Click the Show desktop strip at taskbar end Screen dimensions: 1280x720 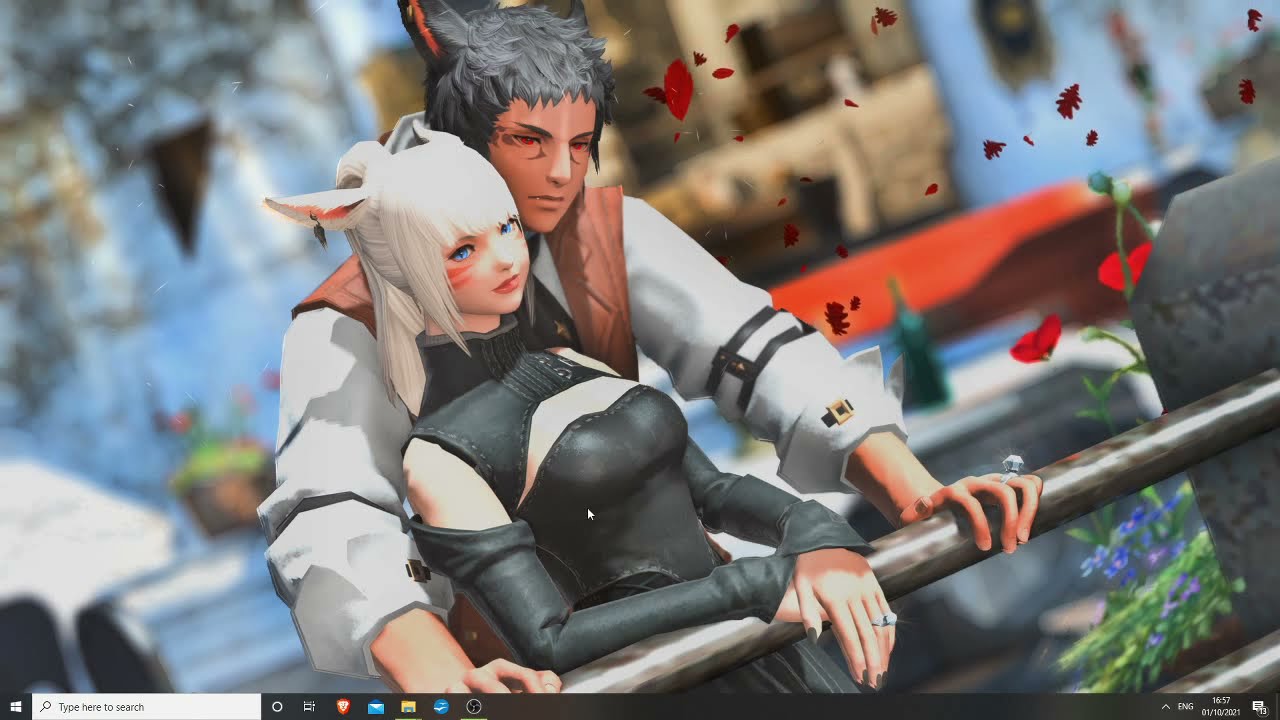pos(1277,707)
